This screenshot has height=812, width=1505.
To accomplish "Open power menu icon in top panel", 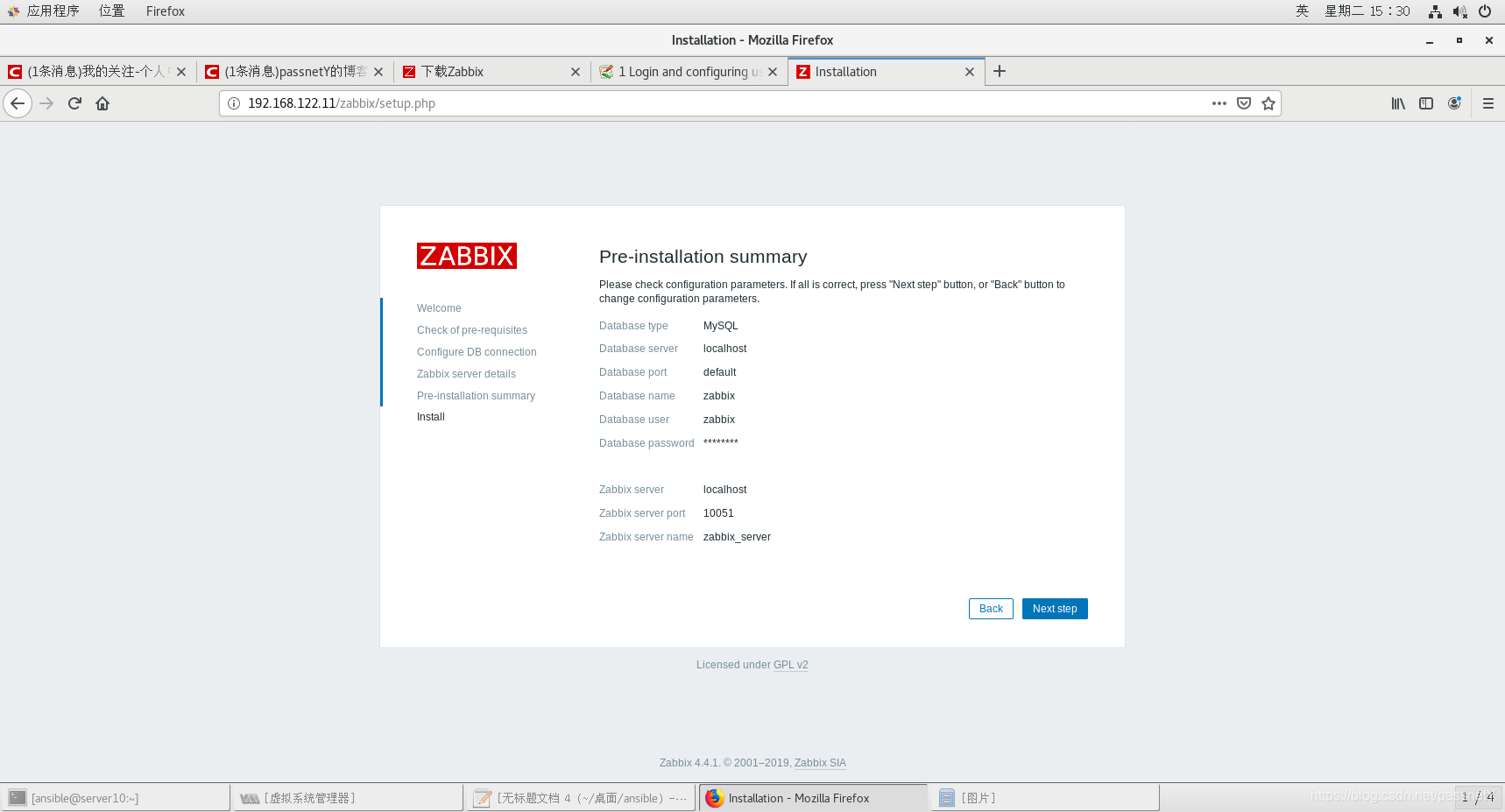I will [1485, 11].
